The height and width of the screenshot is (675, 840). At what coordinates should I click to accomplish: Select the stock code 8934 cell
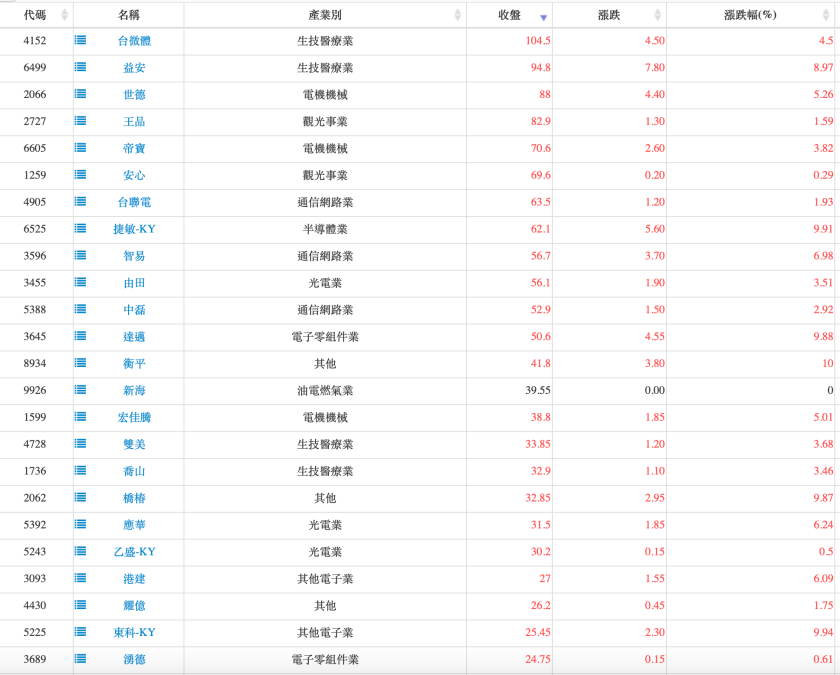(x=35, y=364)
